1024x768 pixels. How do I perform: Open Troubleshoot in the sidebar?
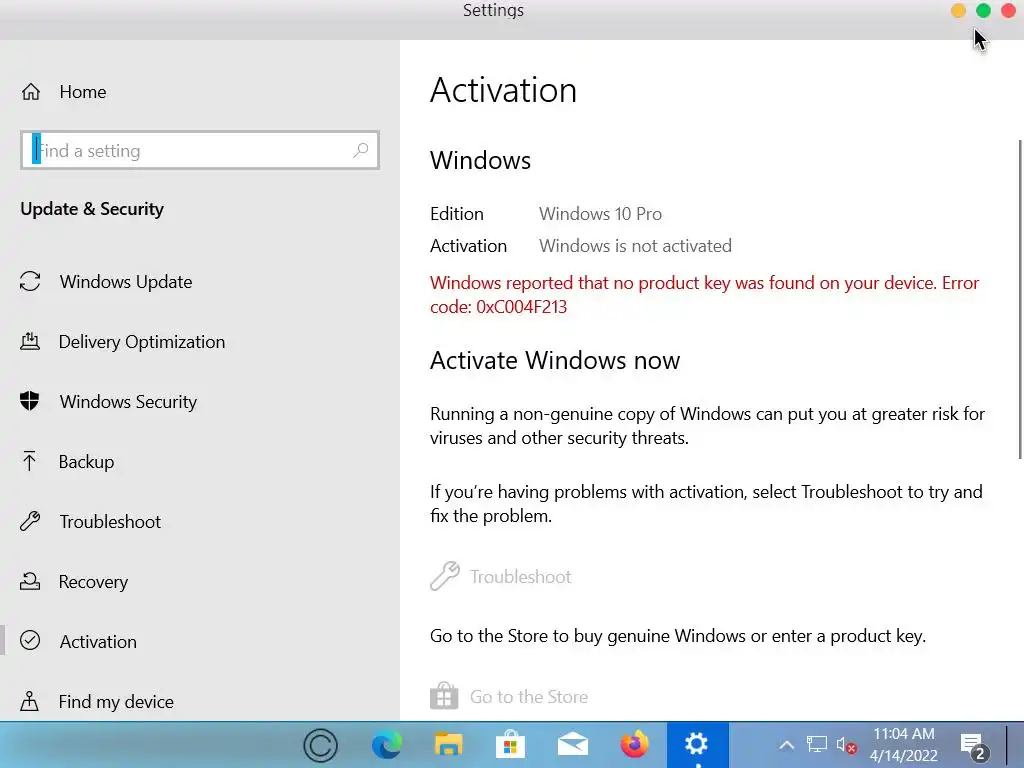200,522
